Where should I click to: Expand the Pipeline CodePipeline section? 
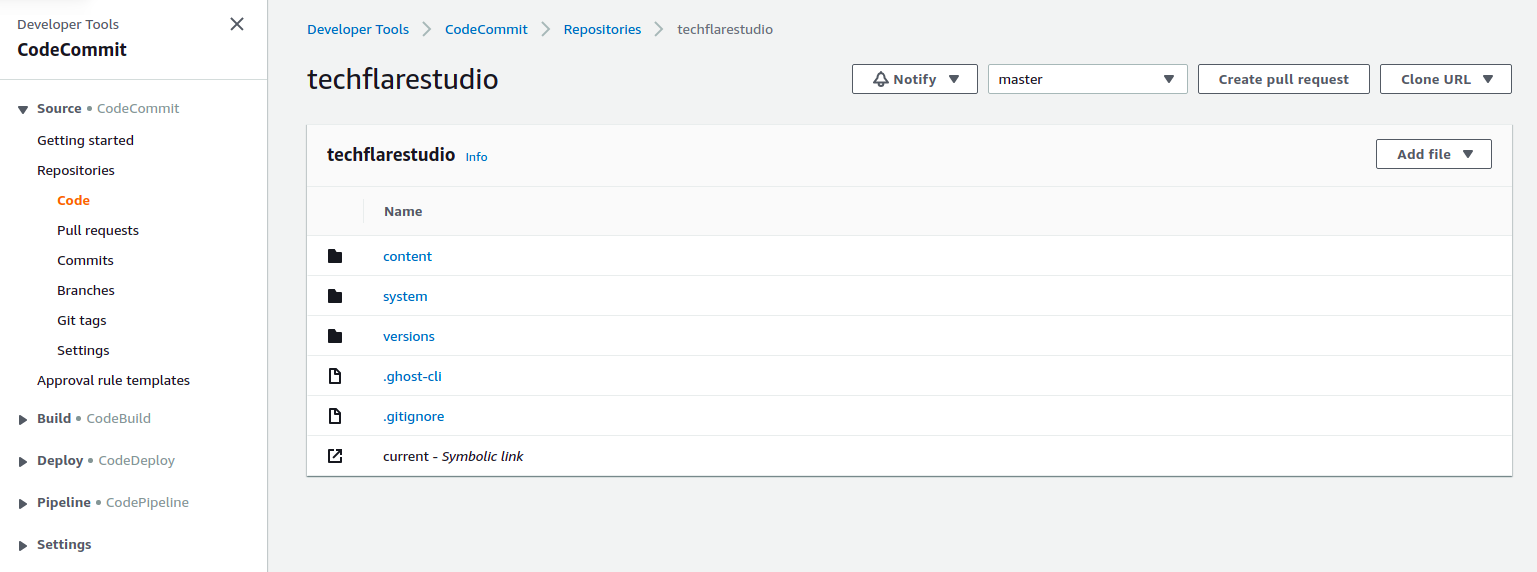pyautogui.click(x=23, y=503)
